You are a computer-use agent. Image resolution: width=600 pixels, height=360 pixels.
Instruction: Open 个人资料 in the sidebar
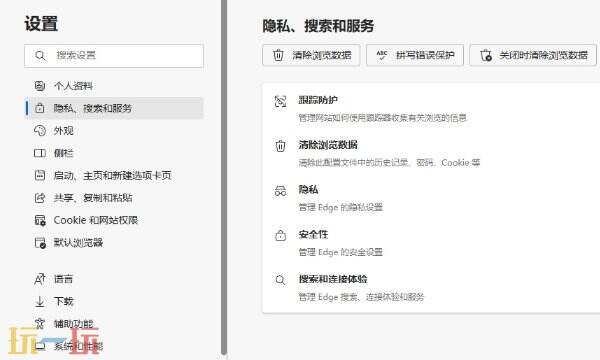pyautogui.click(x=114, y=86)
